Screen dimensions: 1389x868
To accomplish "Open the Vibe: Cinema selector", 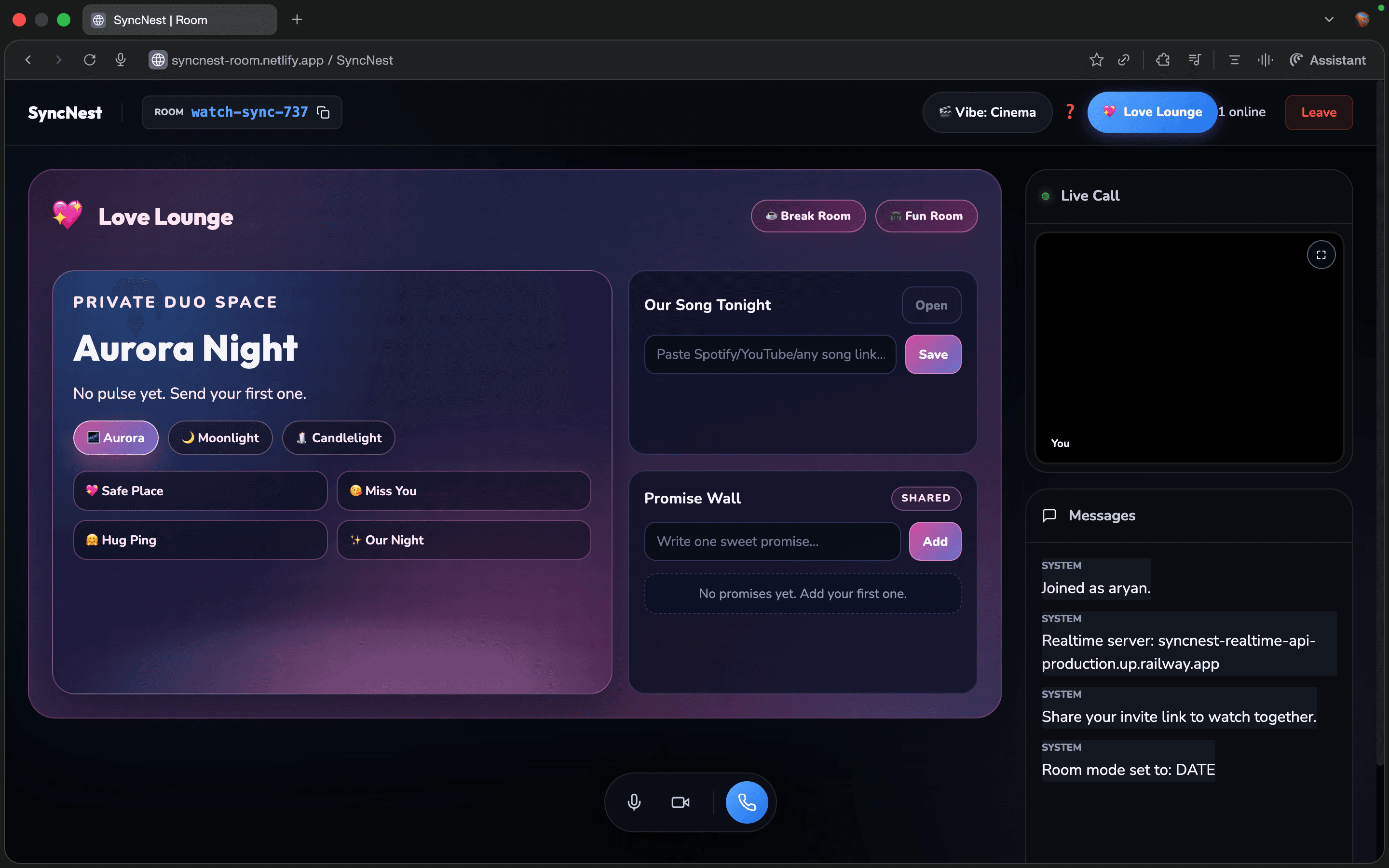I will (x=987, y=112).
